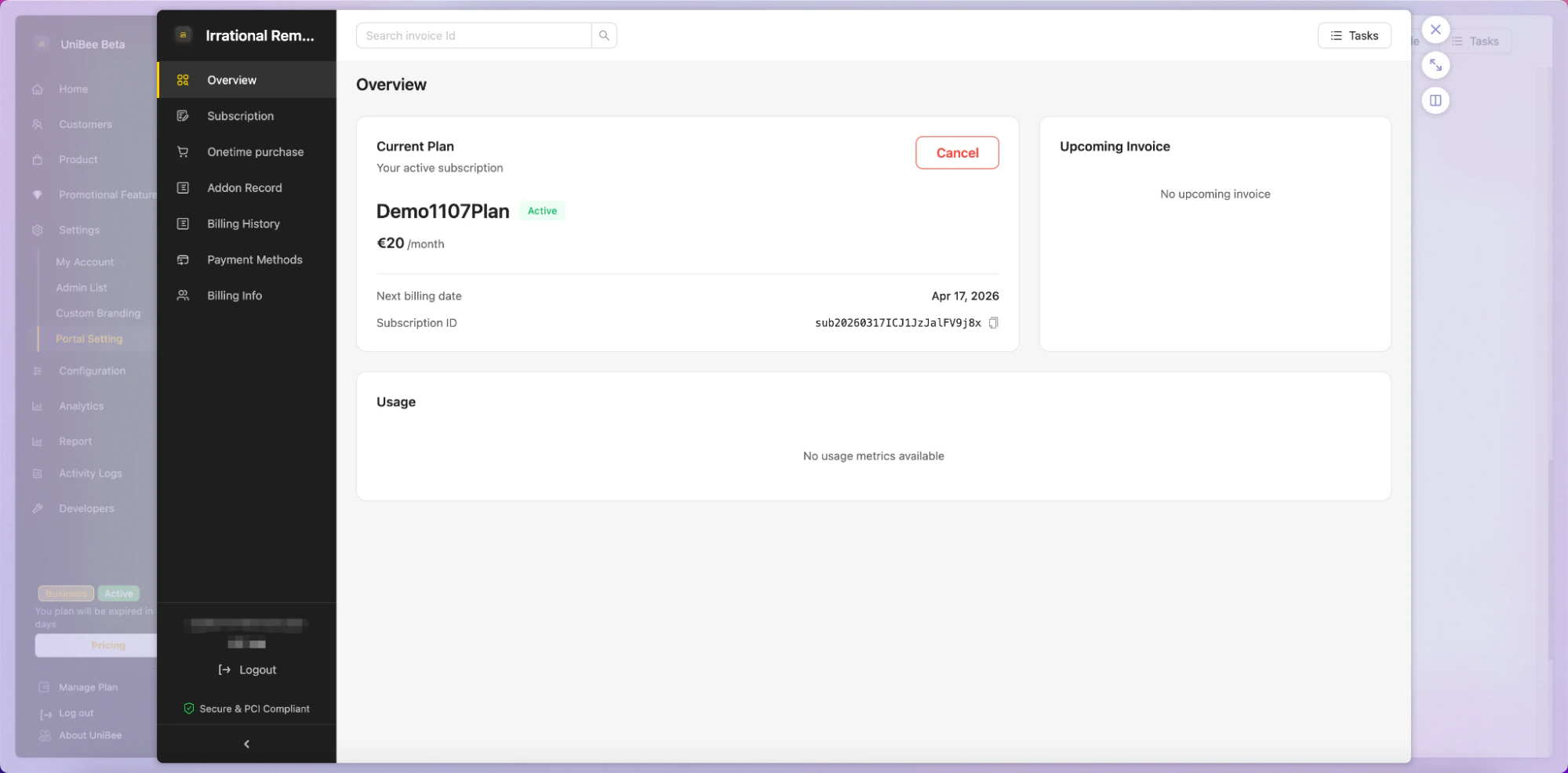The image size is (1568, 773).
Task: Select the Overview menu item
Action: click(231, 79)
